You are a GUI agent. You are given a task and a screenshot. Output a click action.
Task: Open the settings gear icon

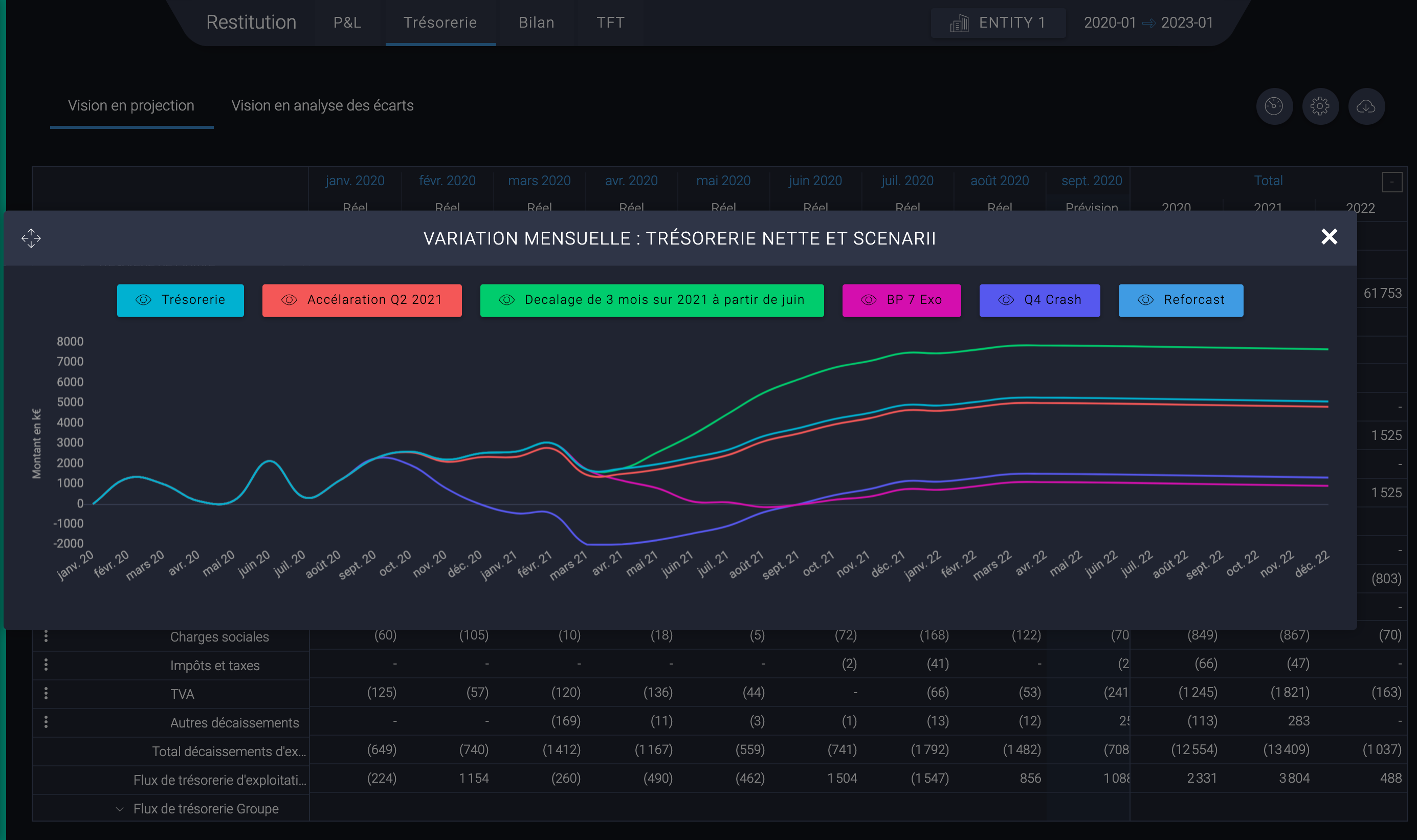1320,106
